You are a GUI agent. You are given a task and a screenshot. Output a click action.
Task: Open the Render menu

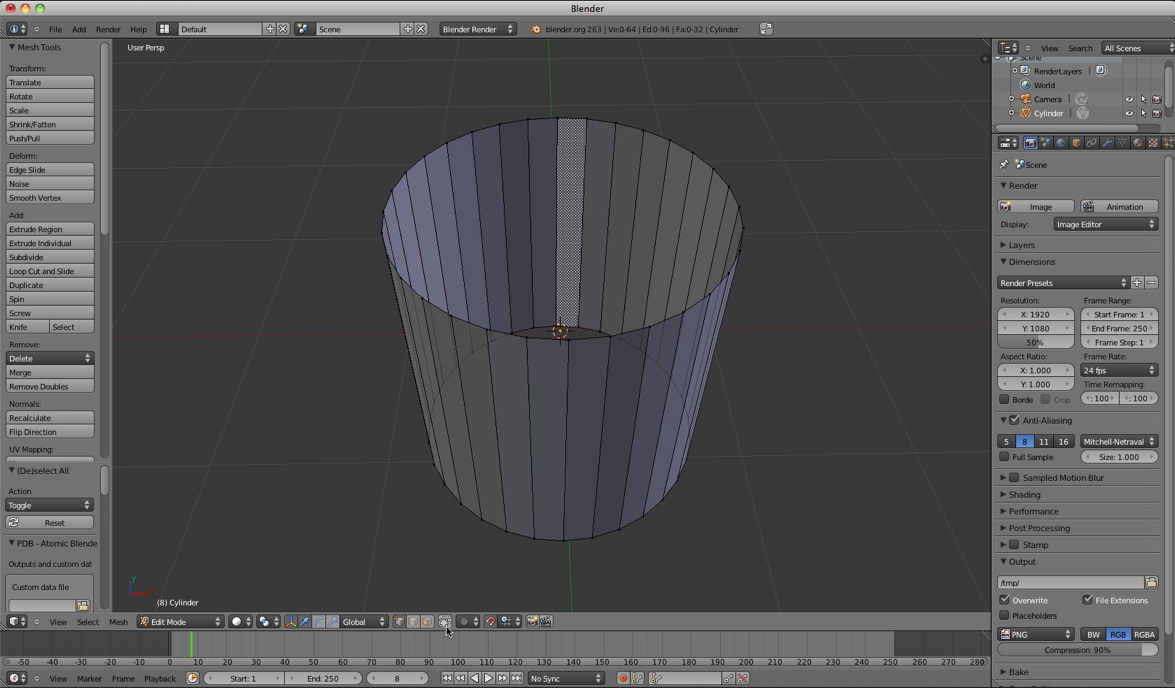tap(108, 29)
